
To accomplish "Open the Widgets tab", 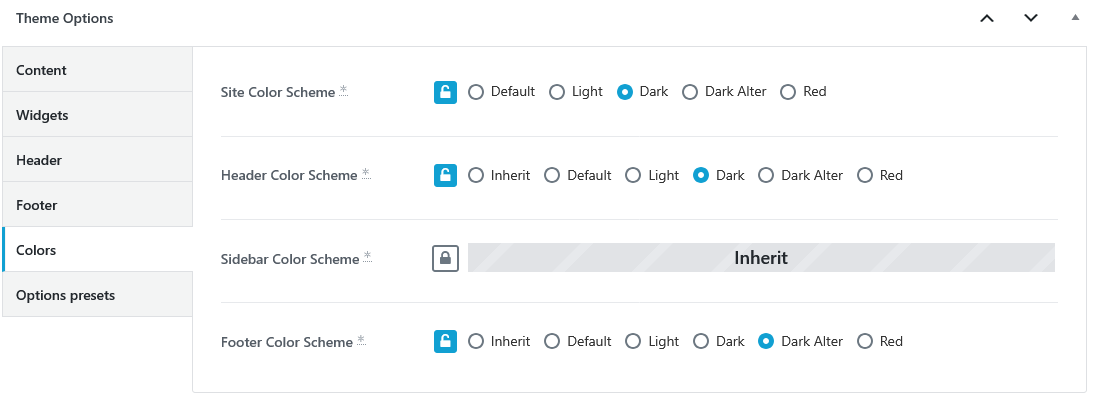I will (98, 115).
